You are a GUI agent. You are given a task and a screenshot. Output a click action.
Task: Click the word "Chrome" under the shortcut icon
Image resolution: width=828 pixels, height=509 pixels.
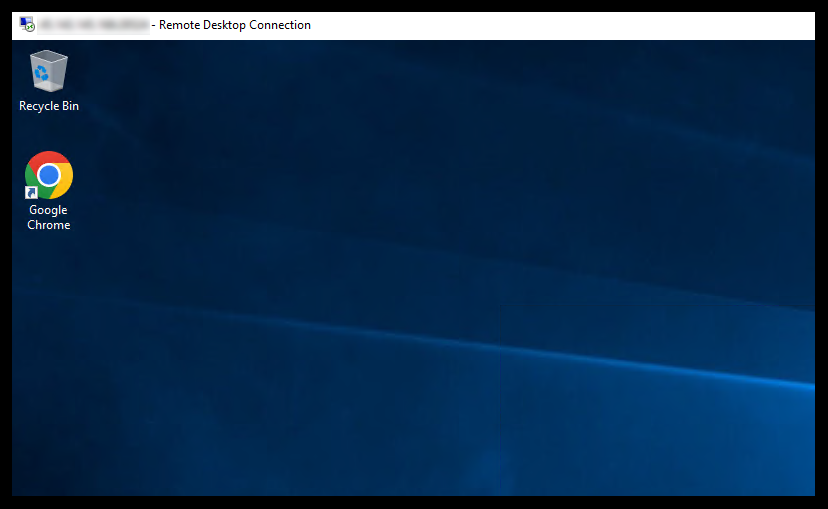49,225
